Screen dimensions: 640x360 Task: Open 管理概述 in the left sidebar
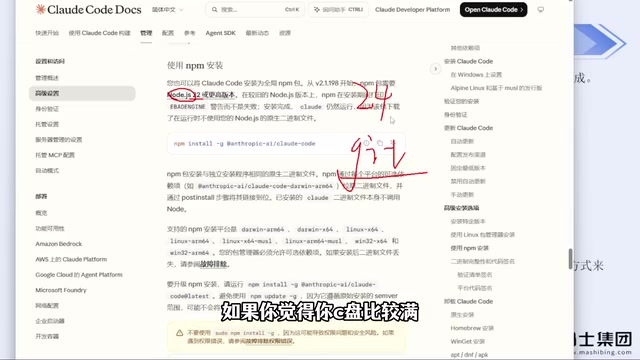tap(47, 78)
